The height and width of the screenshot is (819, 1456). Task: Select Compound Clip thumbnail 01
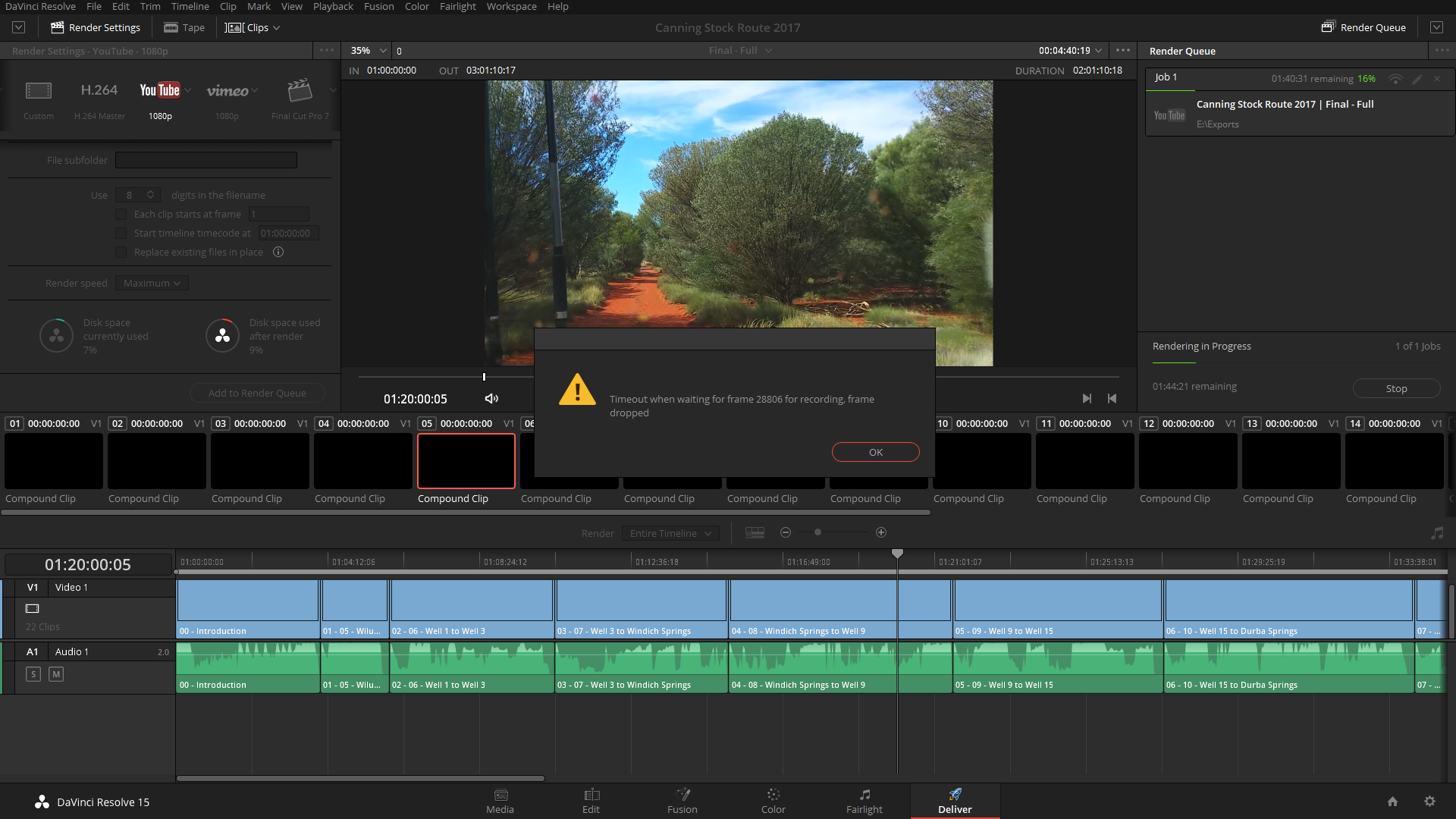54,460
